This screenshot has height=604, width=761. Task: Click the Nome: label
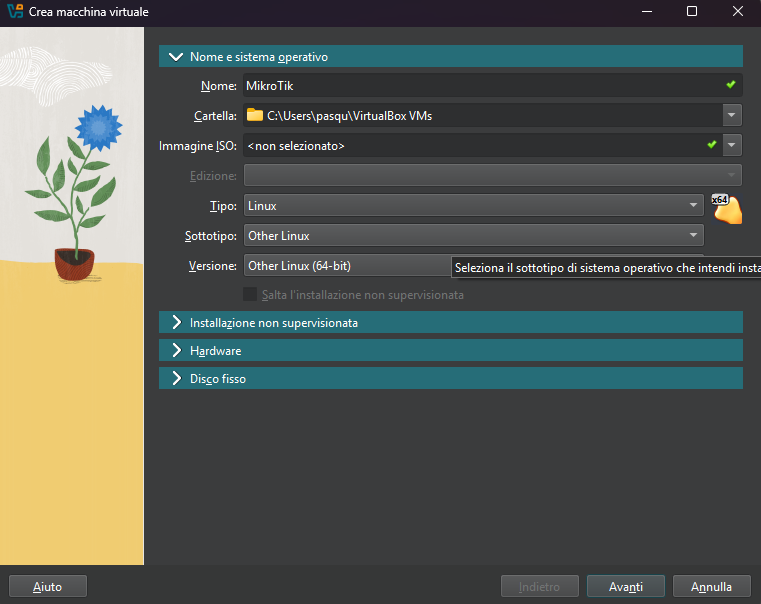coord(218,86)
